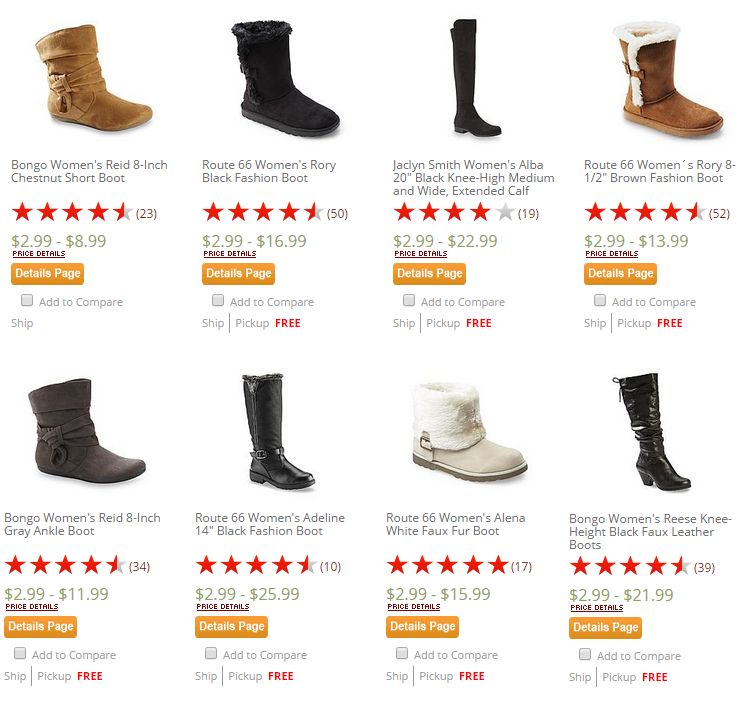744x704 pixels.
Task: View the Bongo Reese black leather boot image
Action: [x=651, y=431]
